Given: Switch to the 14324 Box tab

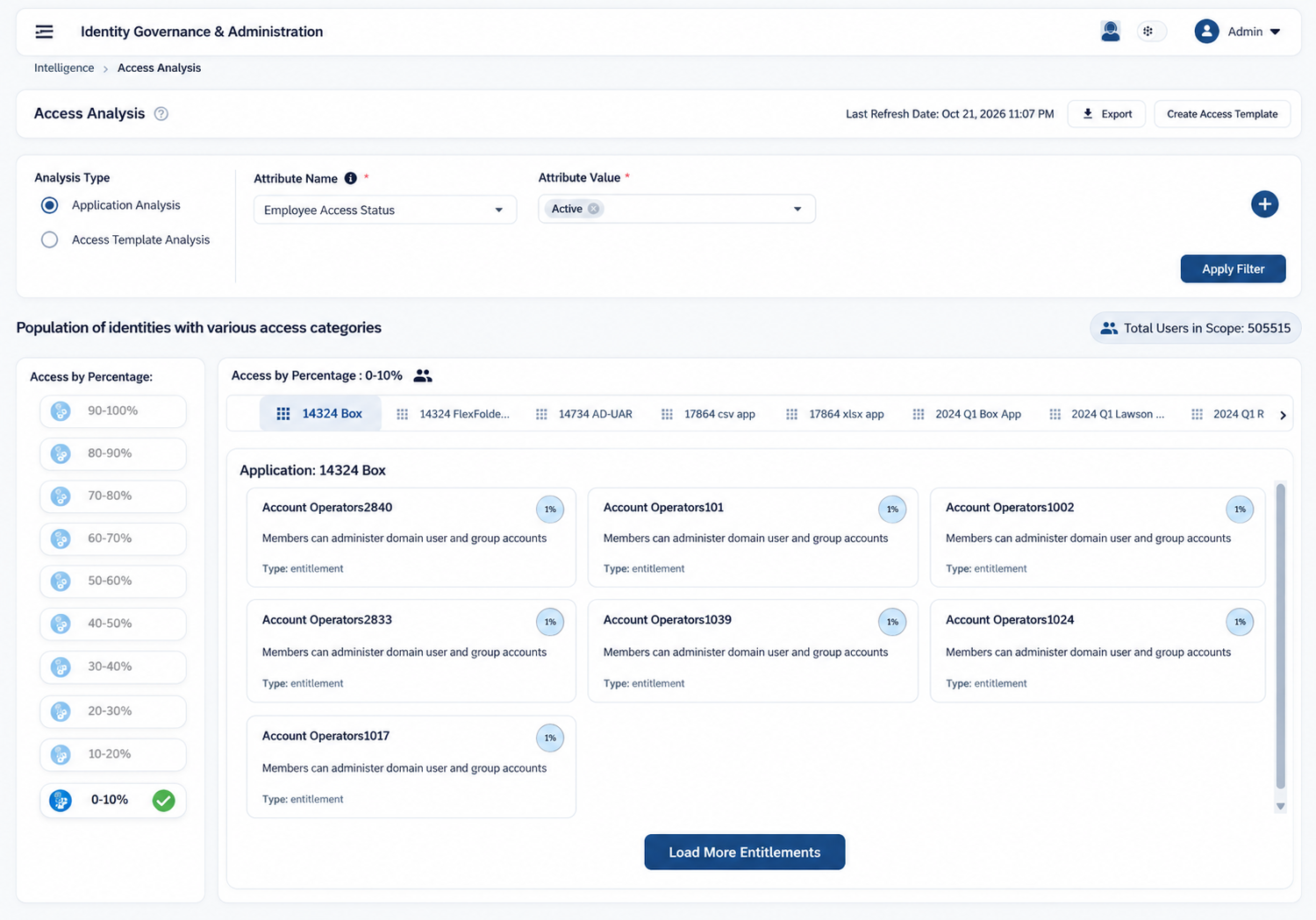Looking at the screenshot, I should [x=320, y=414].
